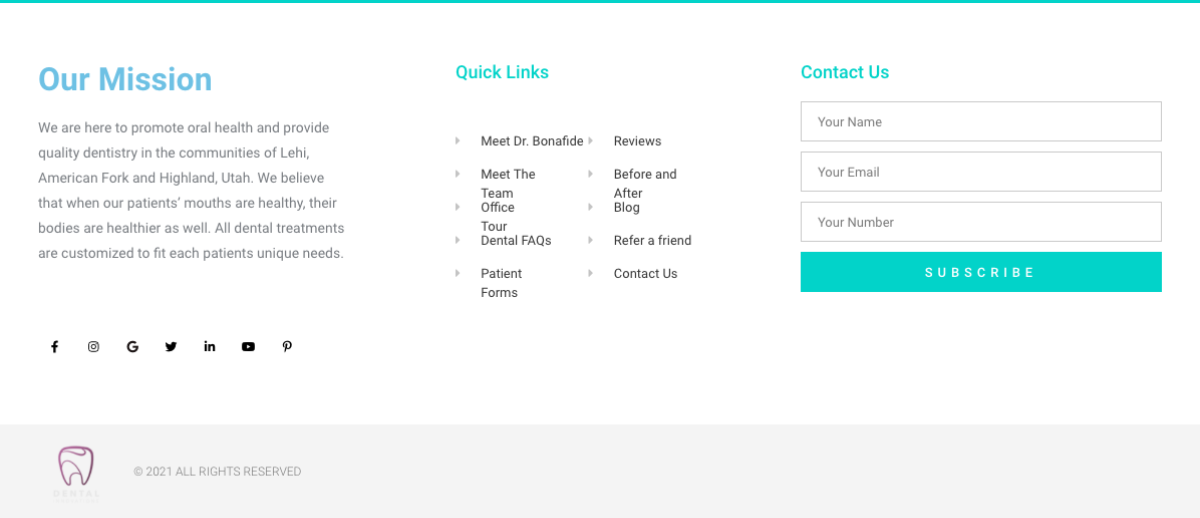Open the Dental FAQs link
1200x518 pixels.
[516, 240]
